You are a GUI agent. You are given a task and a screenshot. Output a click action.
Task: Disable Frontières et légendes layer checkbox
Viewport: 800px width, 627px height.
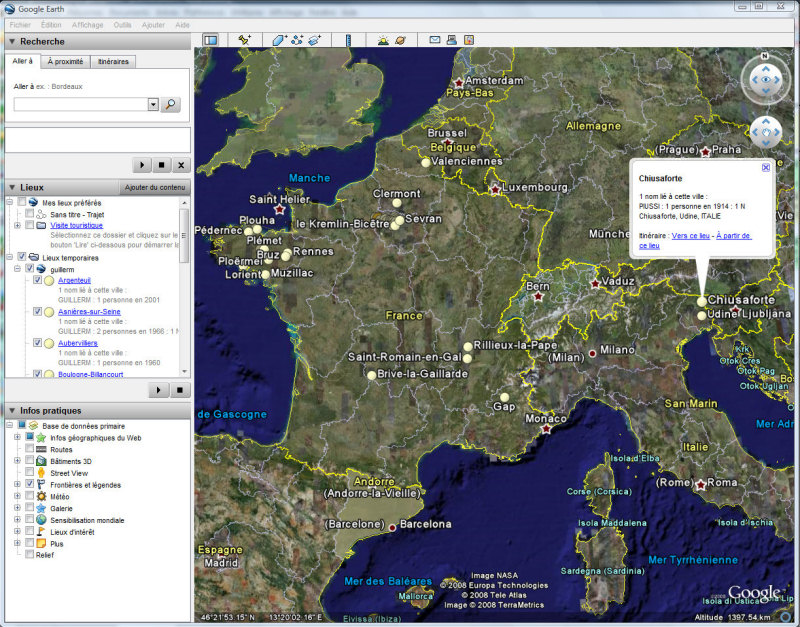(x=29, y=484)
